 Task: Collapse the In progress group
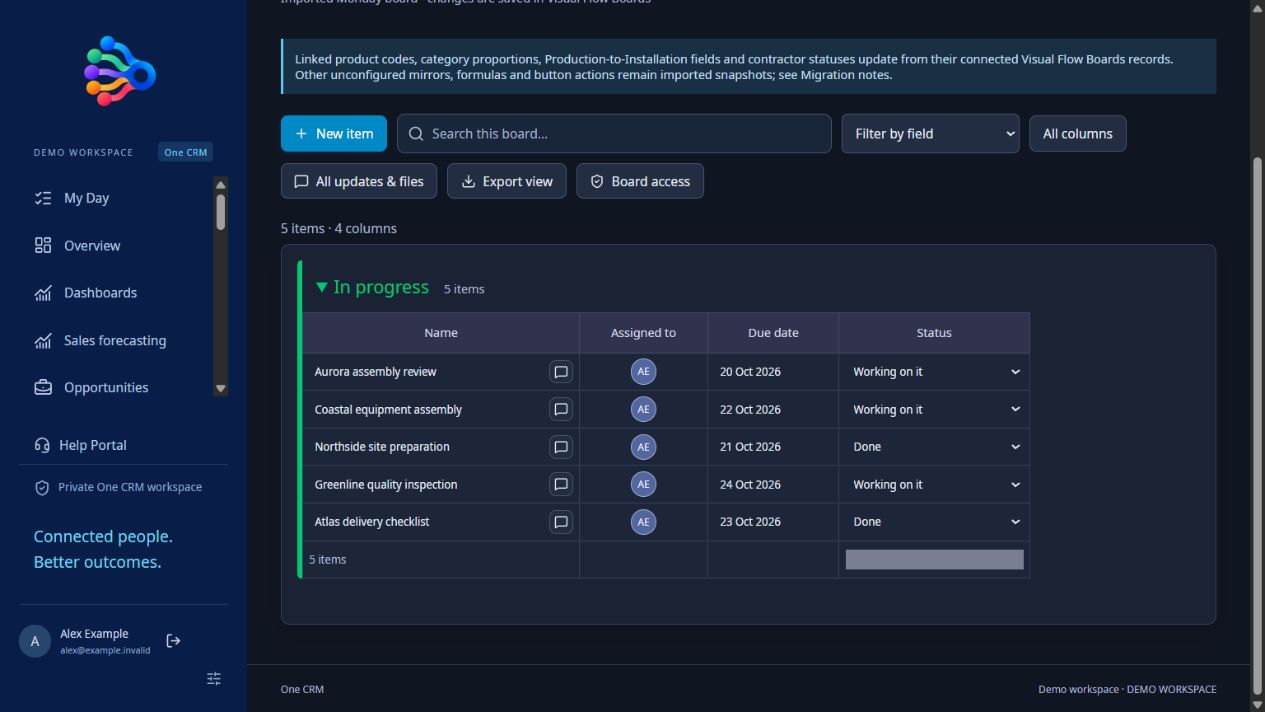coord(321,288)
